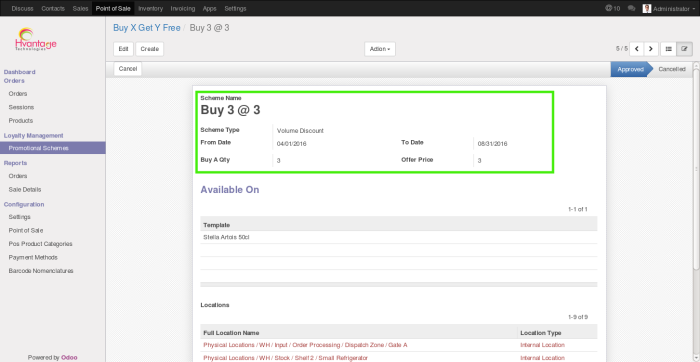Image resolution: width=700 pixels, height=362 pixels.
Task: Open Point of Sale under Configuration
Action: [x=26, y=230]
